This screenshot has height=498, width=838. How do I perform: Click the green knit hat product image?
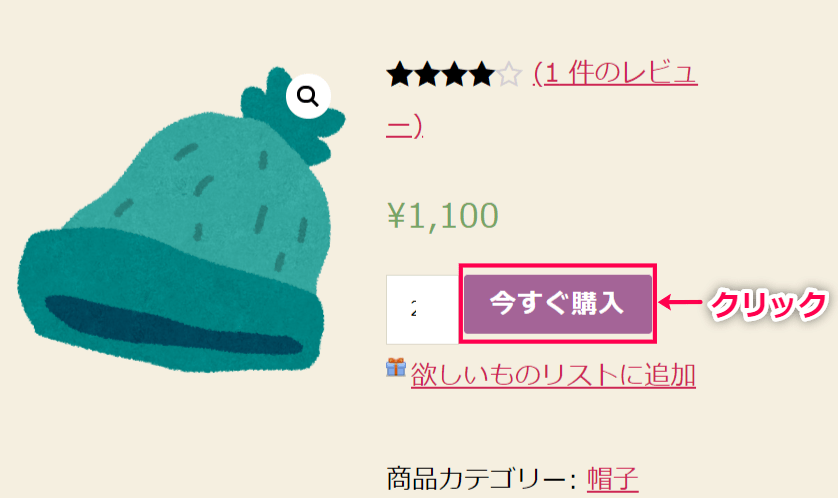pos(181,220)
